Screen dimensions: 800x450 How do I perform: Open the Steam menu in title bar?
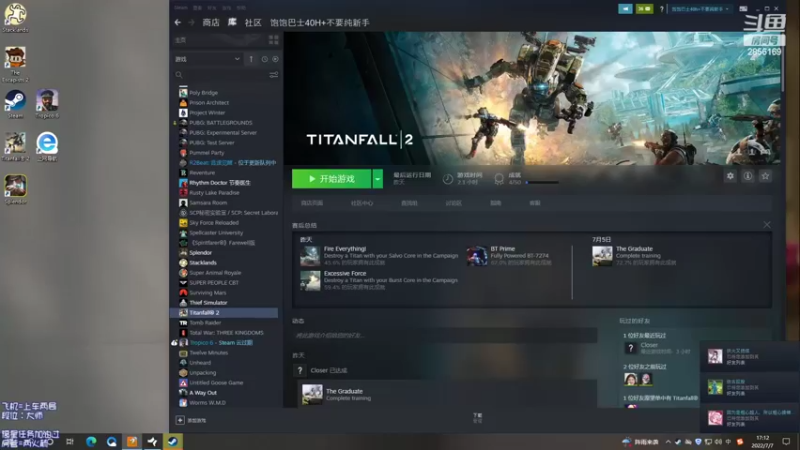pos(181,8)
